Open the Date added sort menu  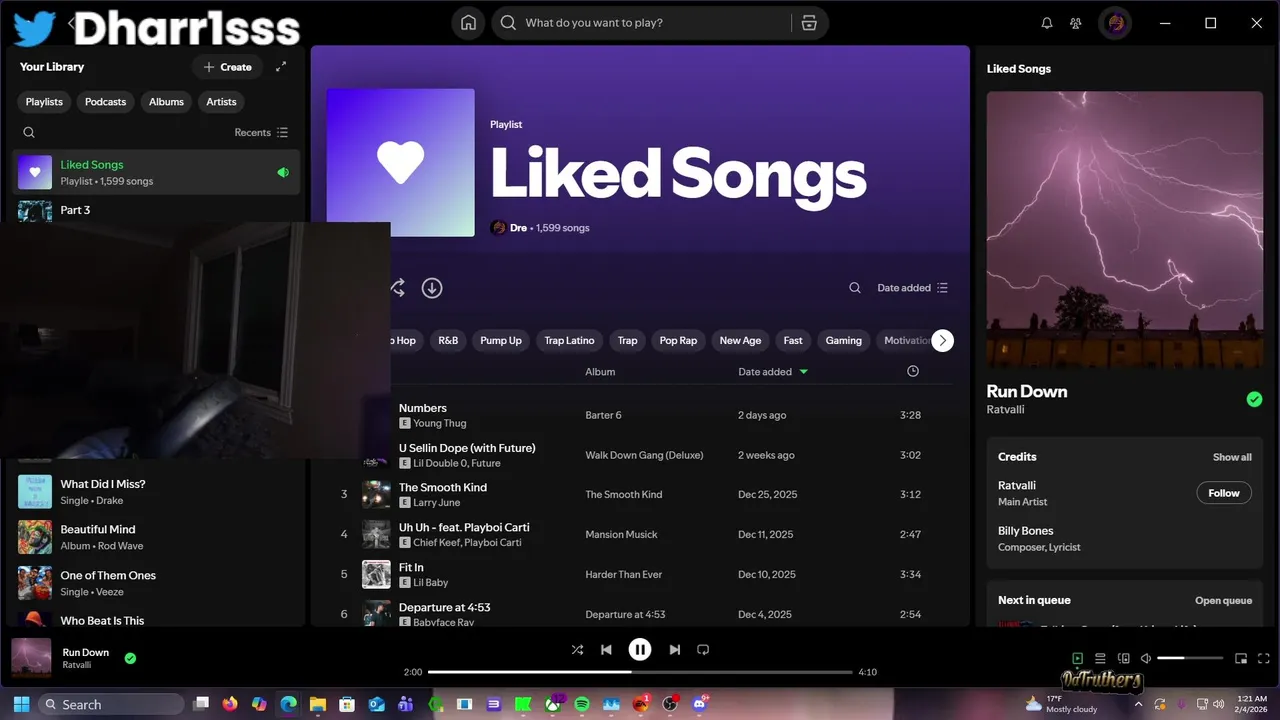[912, 288]
